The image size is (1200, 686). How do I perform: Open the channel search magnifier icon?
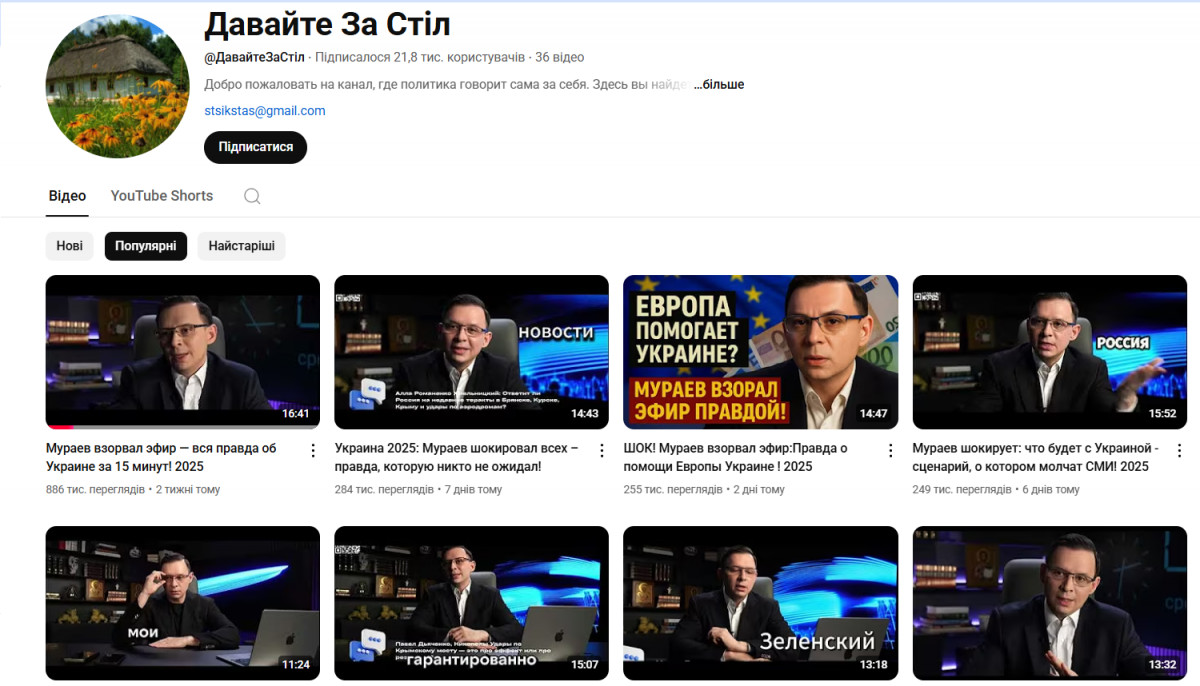tap(252, 196)
